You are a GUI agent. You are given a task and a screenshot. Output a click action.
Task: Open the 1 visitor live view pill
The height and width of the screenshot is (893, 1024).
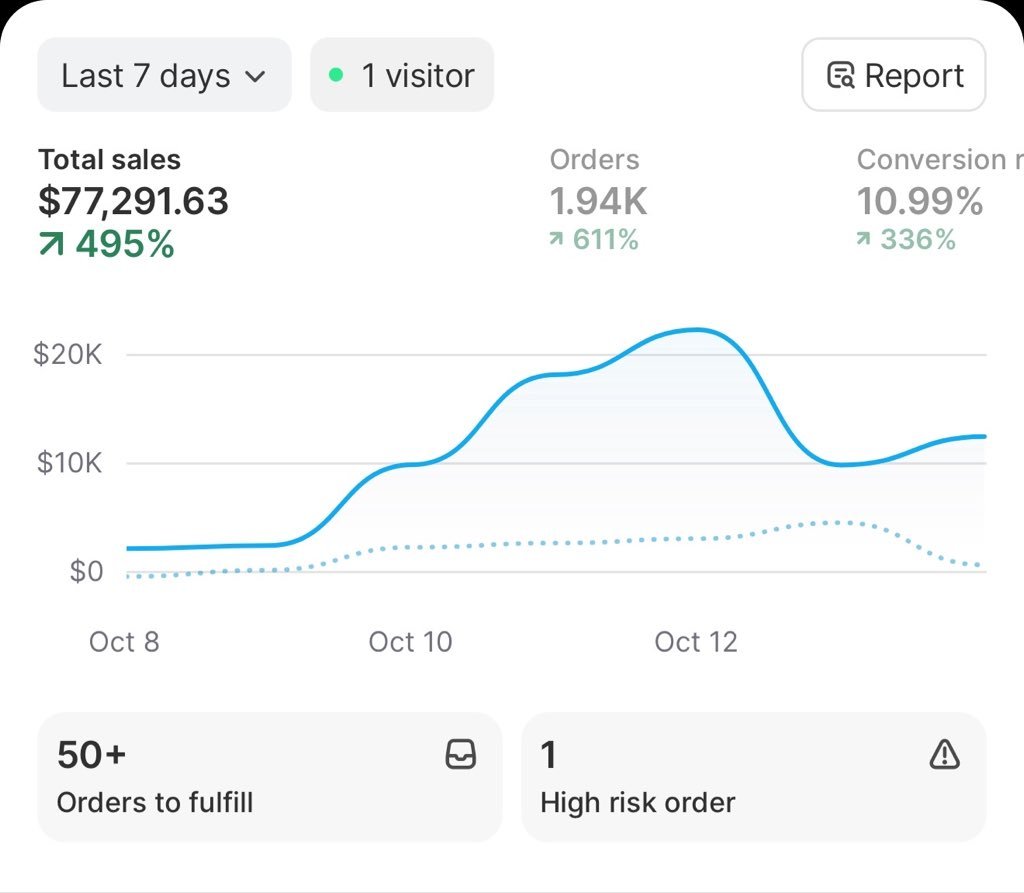(x=402, y=76)
